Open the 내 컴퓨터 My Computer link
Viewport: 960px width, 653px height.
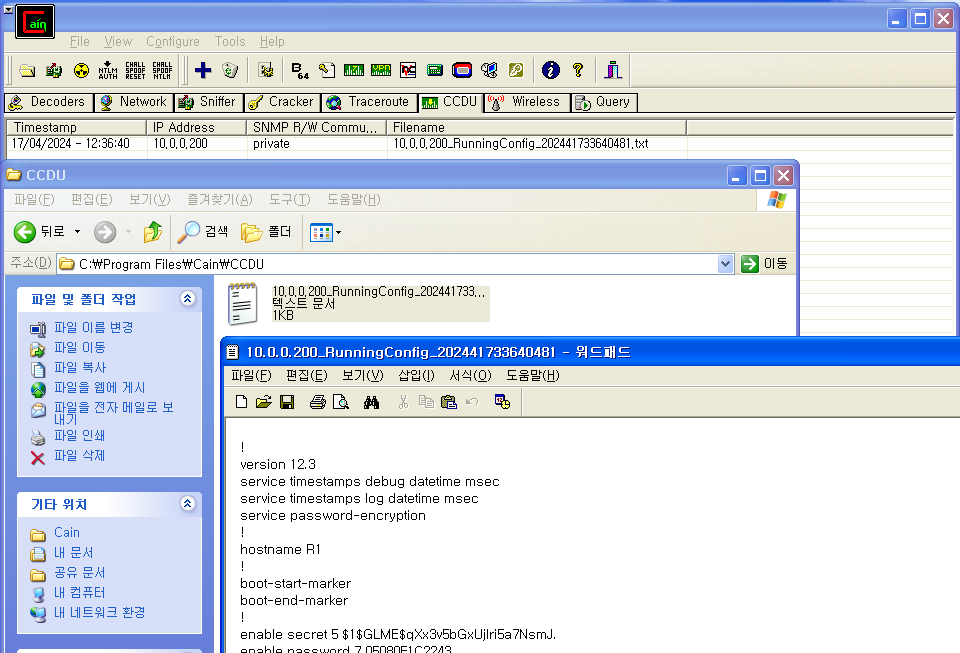tap(80, 592)
